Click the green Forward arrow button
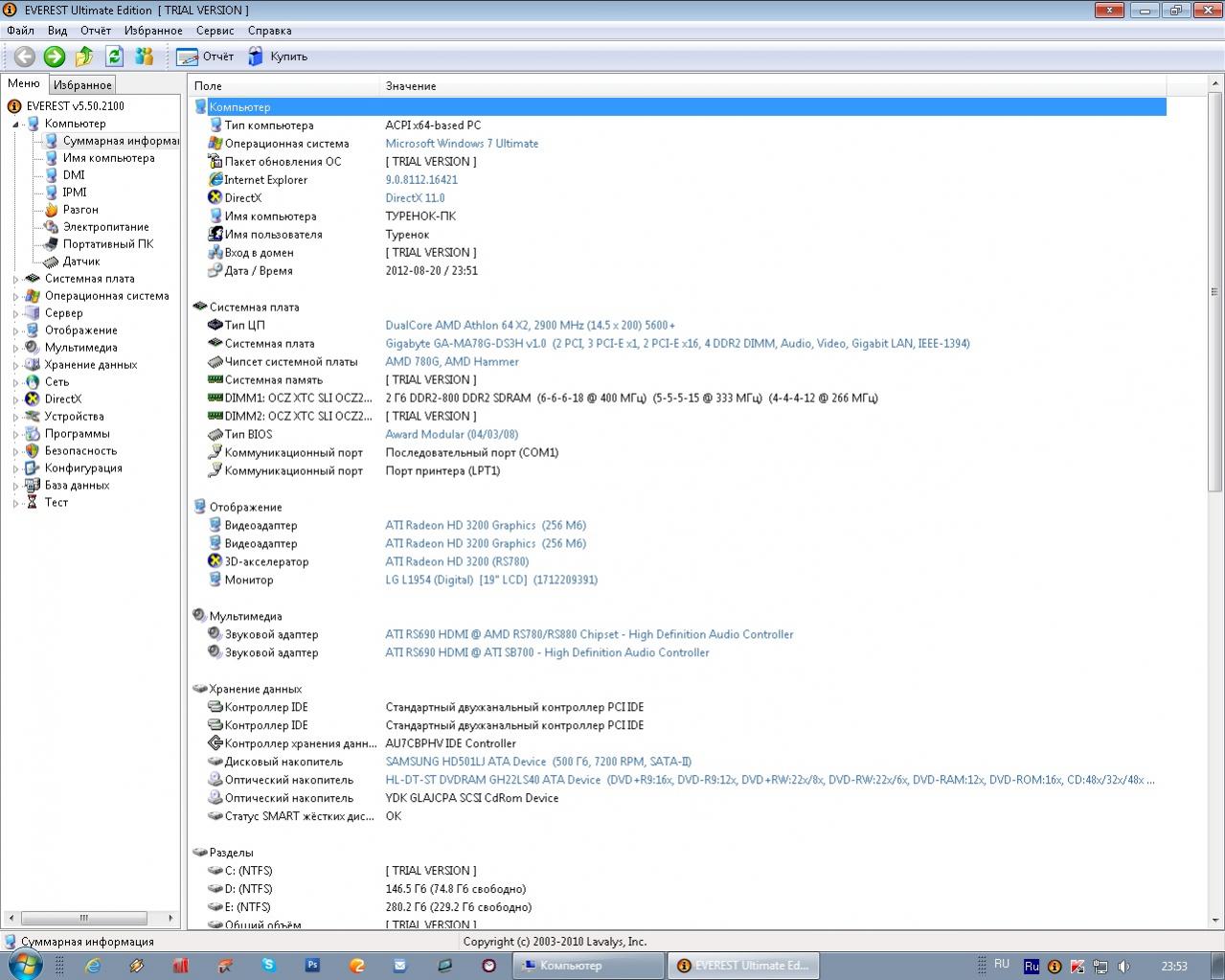 (55, 57)
